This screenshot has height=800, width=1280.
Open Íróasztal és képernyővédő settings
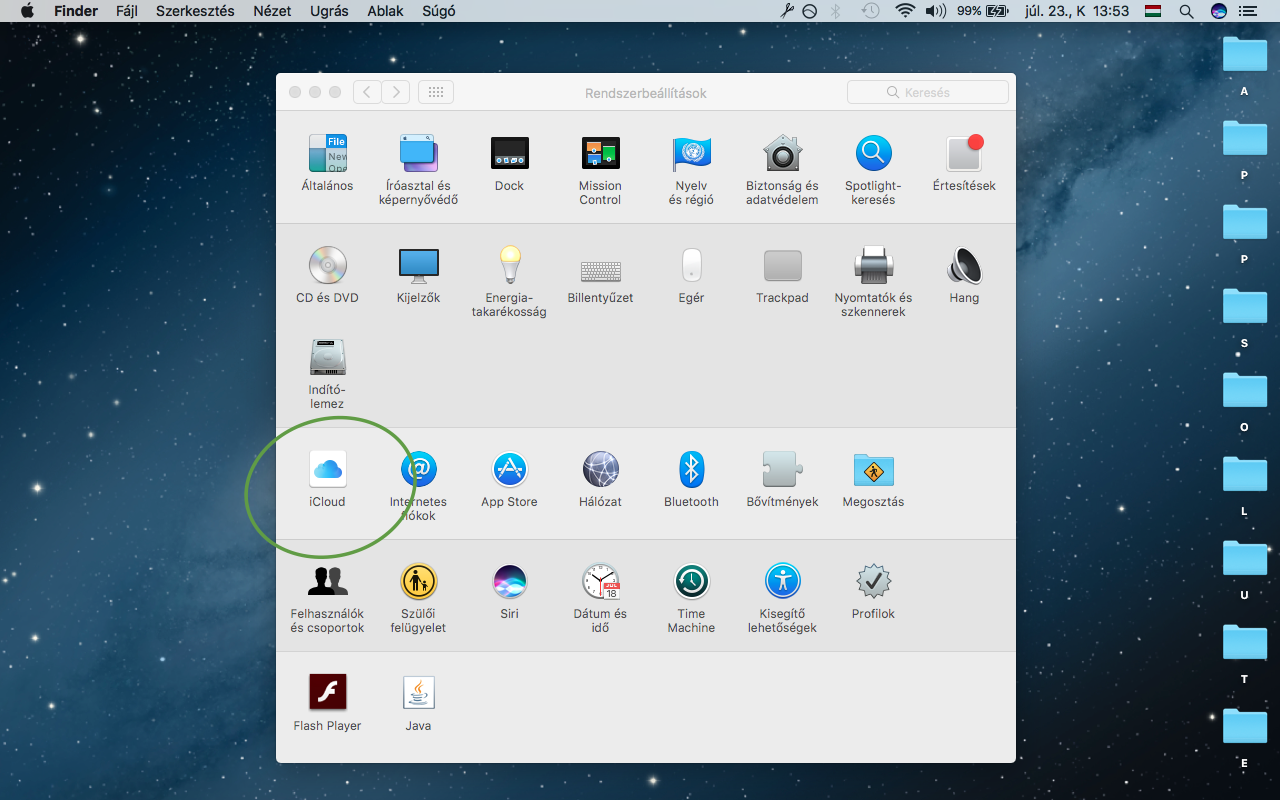pyautogui.click(x=418, y=170)
